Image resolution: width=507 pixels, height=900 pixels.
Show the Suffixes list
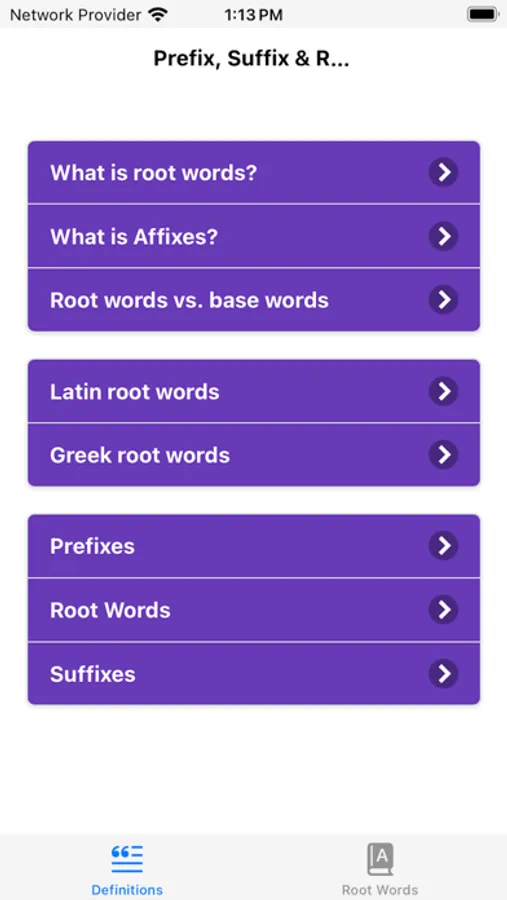pyautogui.click(x=254, y=673)
